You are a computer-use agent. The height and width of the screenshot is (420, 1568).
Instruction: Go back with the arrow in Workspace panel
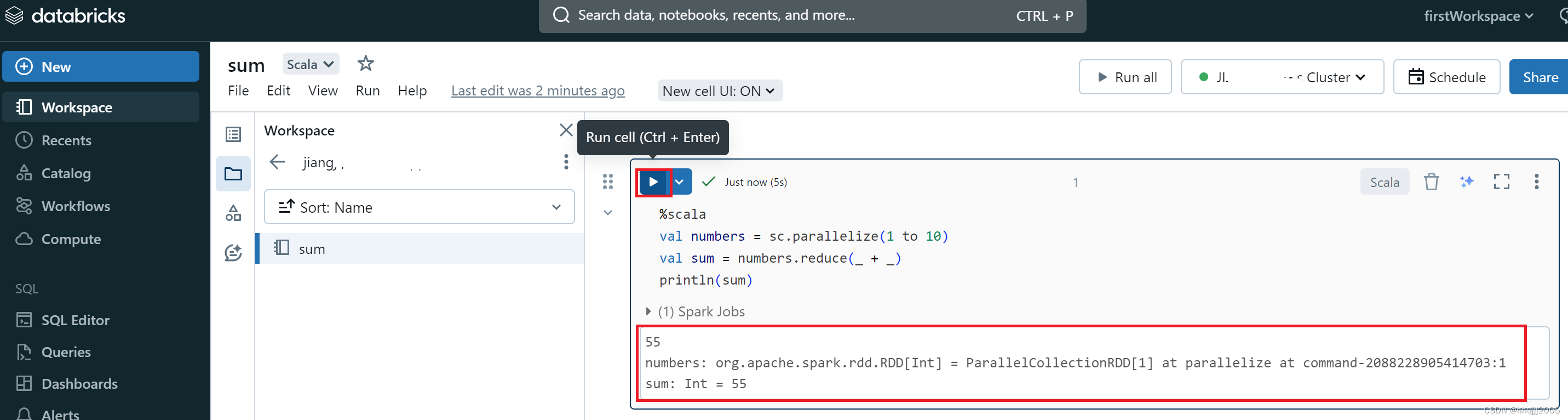pyautogui.click(x=277, y=162)
